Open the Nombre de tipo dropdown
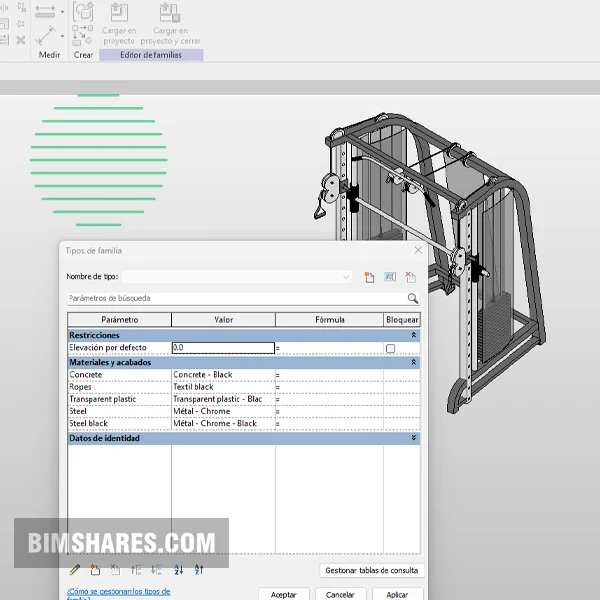The height and width of the screenshot is (600, 600). pyautogui.click(x=346, y=277)
